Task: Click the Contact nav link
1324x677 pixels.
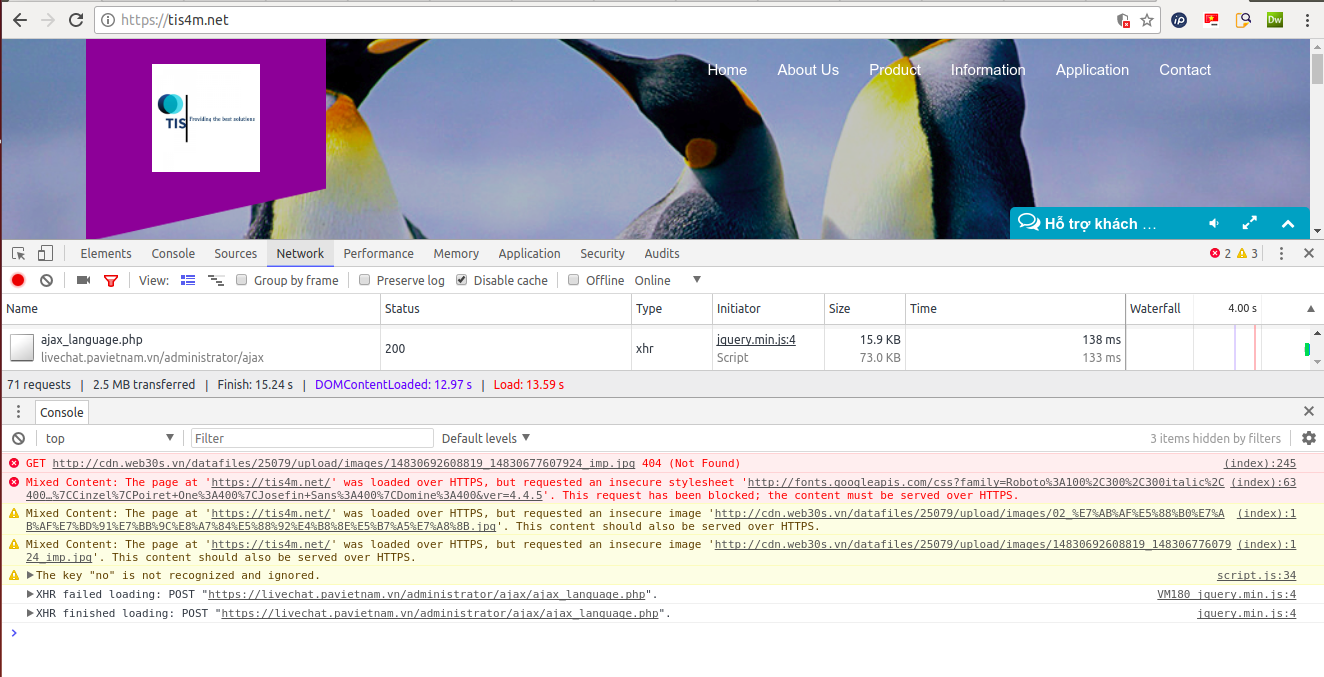Action: pos(1185,70)
